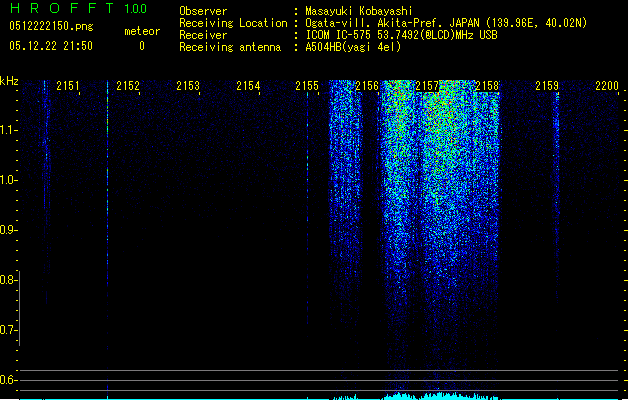Image resolution: width=629 pixels, height=400 pixels.
Task: Click the 2156 time marker
Action: point(367,86)
